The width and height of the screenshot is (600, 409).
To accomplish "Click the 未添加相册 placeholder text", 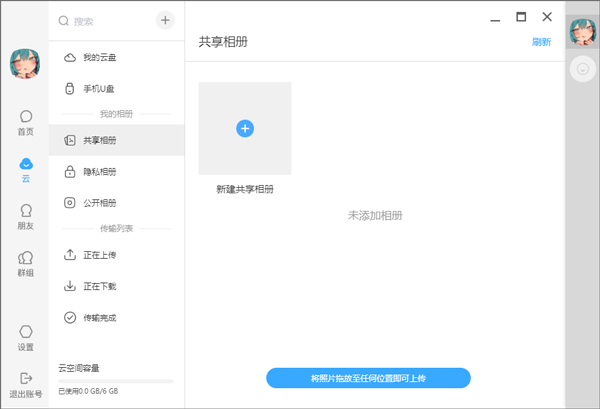I will click(x=375, y=215).
